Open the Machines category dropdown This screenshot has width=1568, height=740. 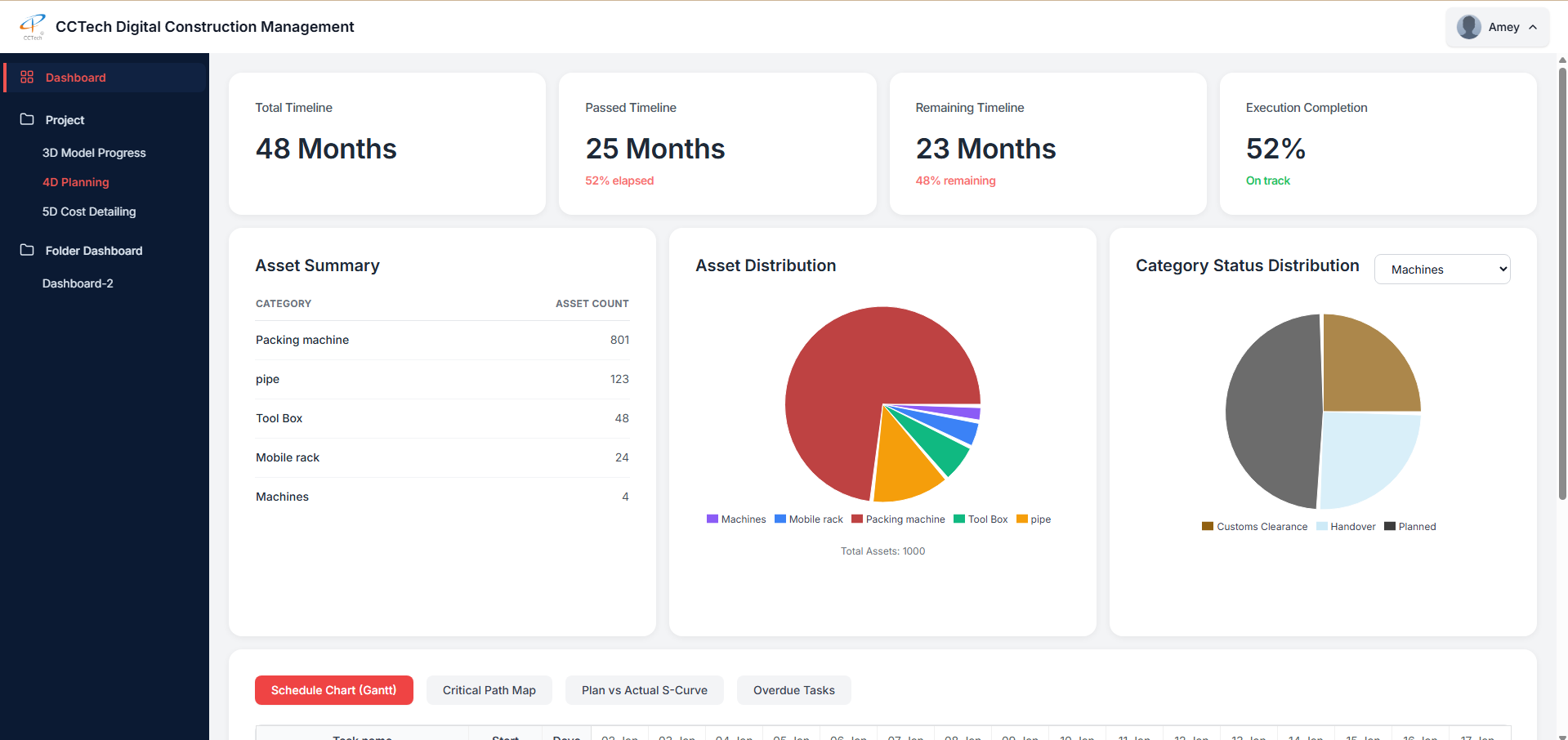pyautogui.click(x=1441, y=270)
